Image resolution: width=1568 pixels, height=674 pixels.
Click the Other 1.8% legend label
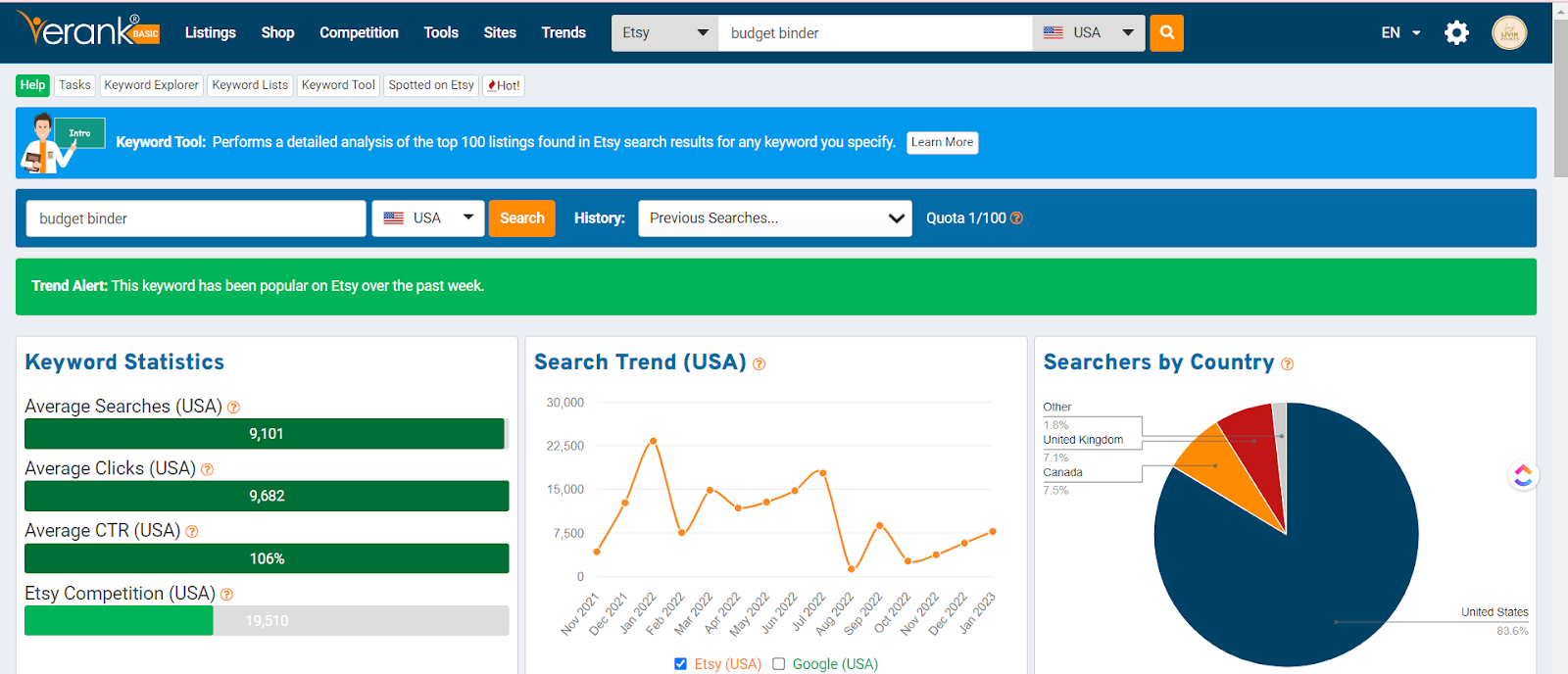tap(1056, 415)
